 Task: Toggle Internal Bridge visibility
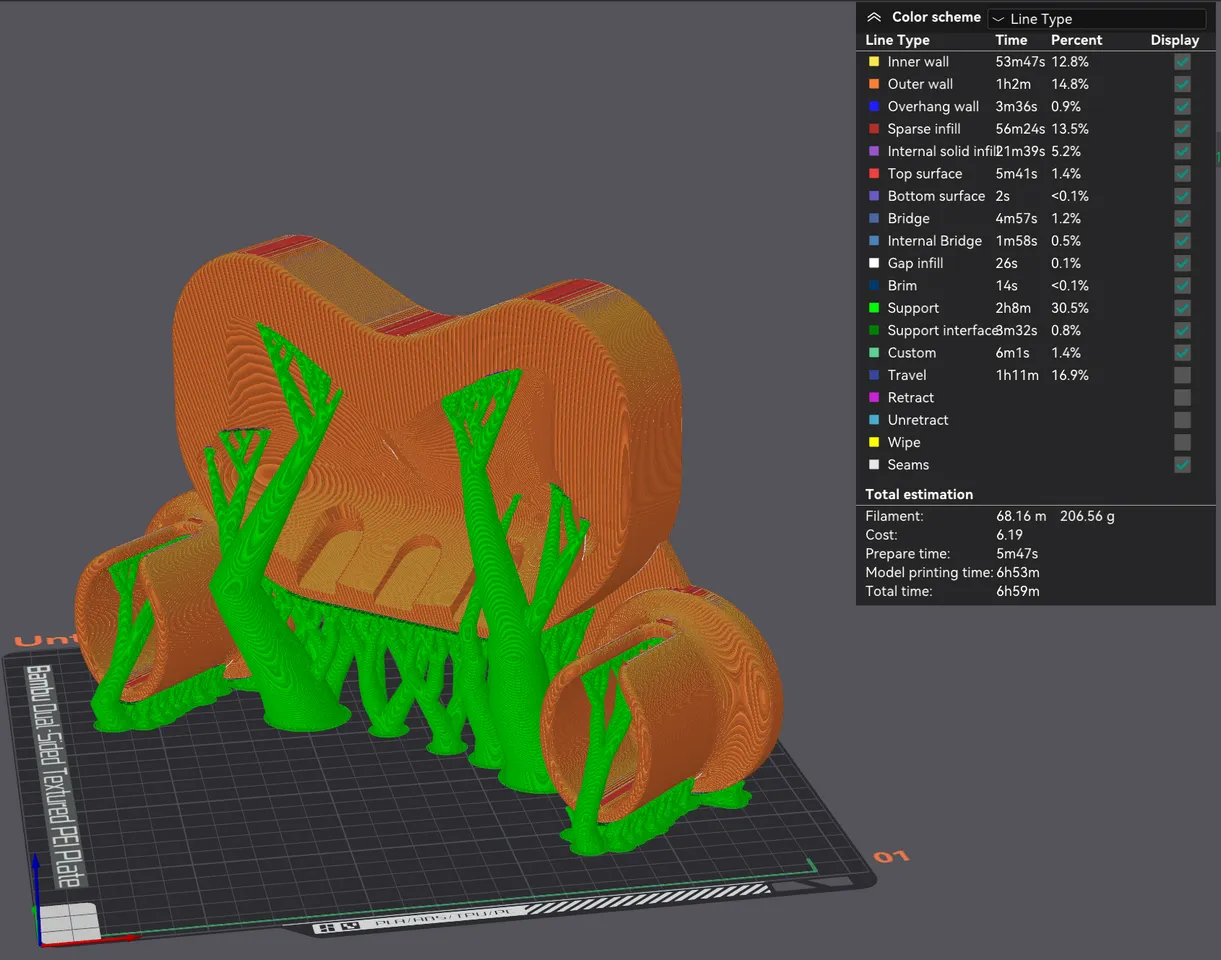[x=1182, y=240]
